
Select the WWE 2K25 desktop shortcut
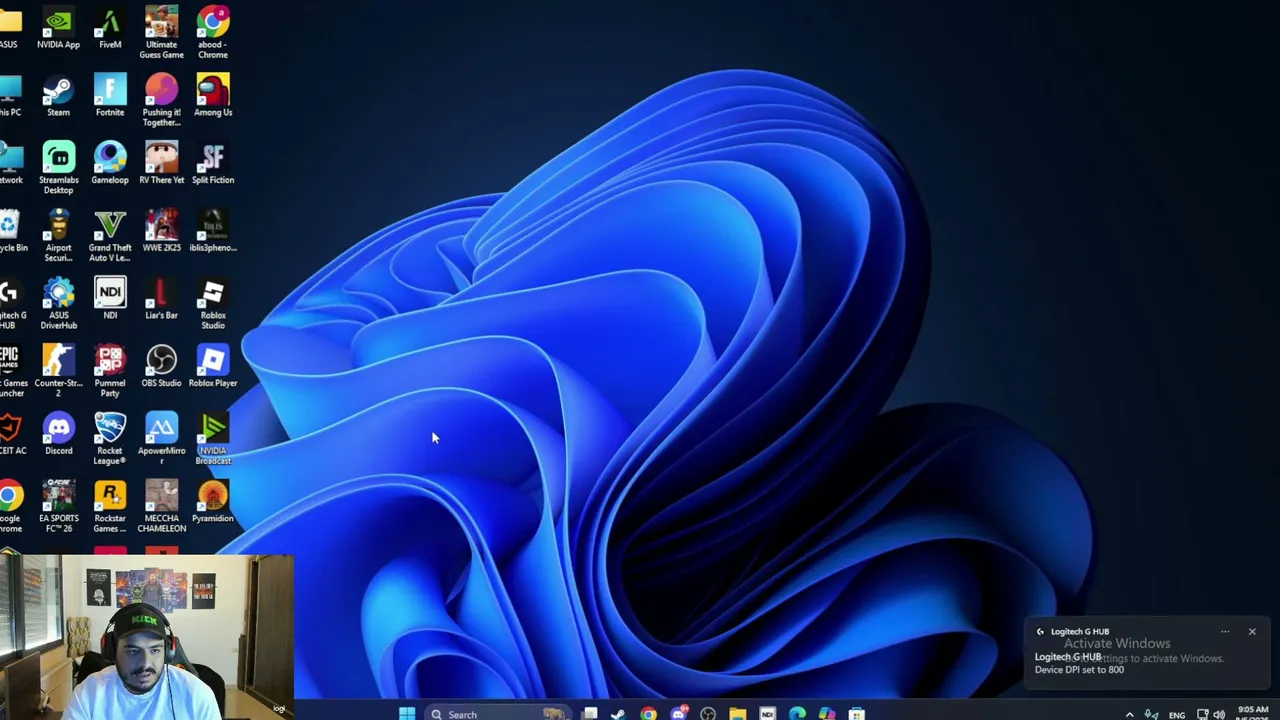[161, 231]
